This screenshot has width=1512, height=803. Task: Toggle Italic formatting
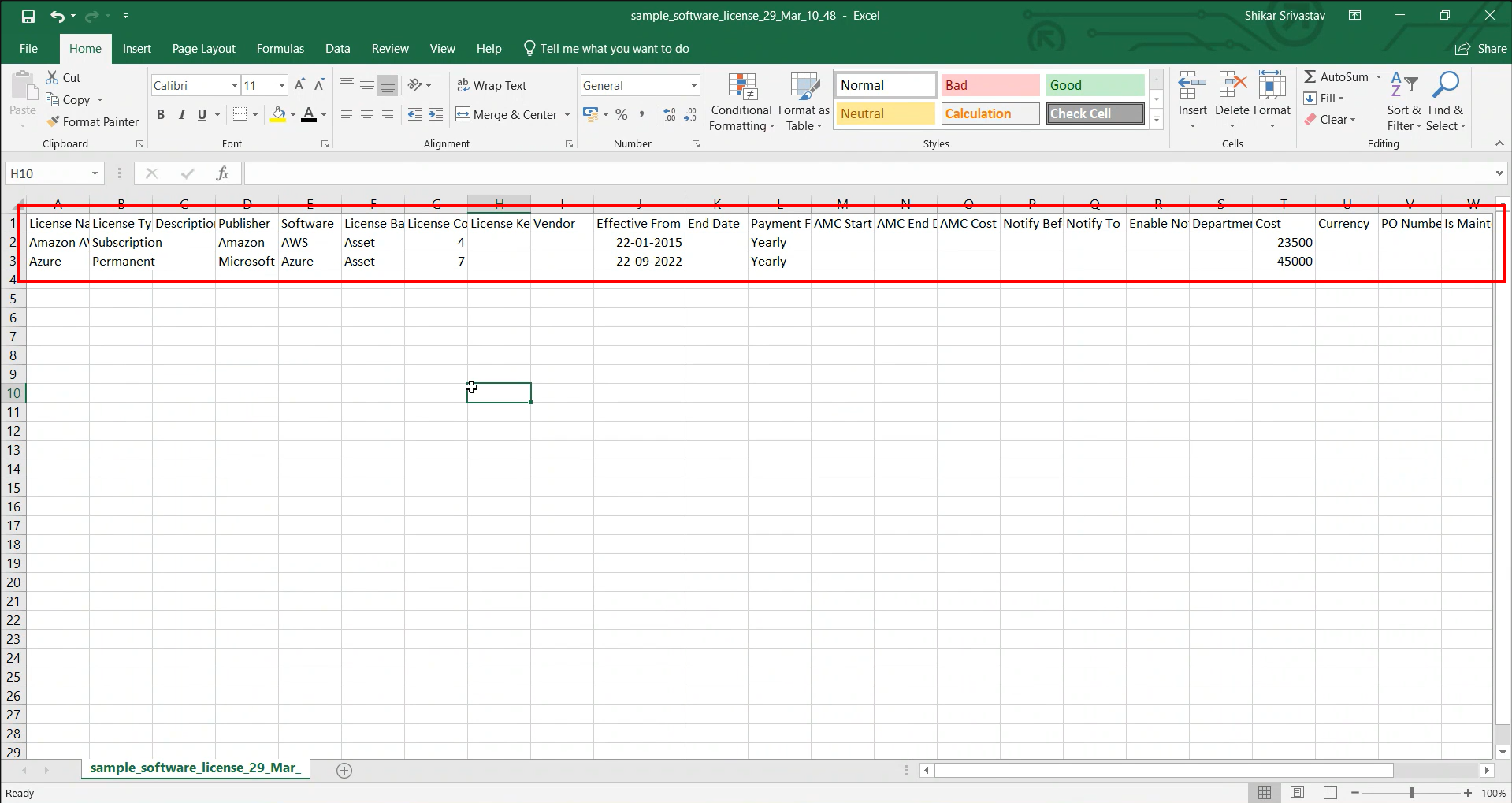(181, 115)
